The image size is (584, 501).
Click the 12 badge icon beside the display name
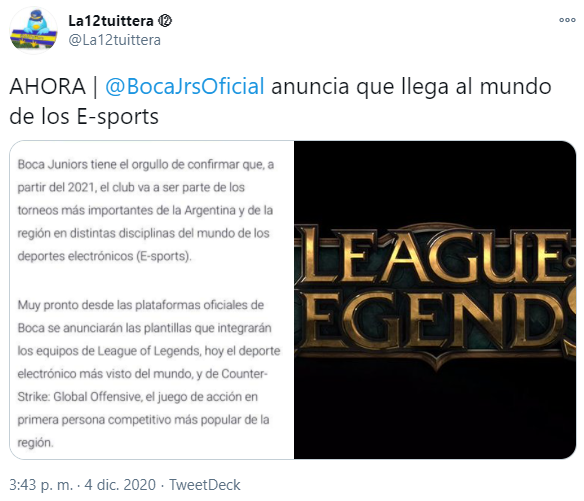165,21
